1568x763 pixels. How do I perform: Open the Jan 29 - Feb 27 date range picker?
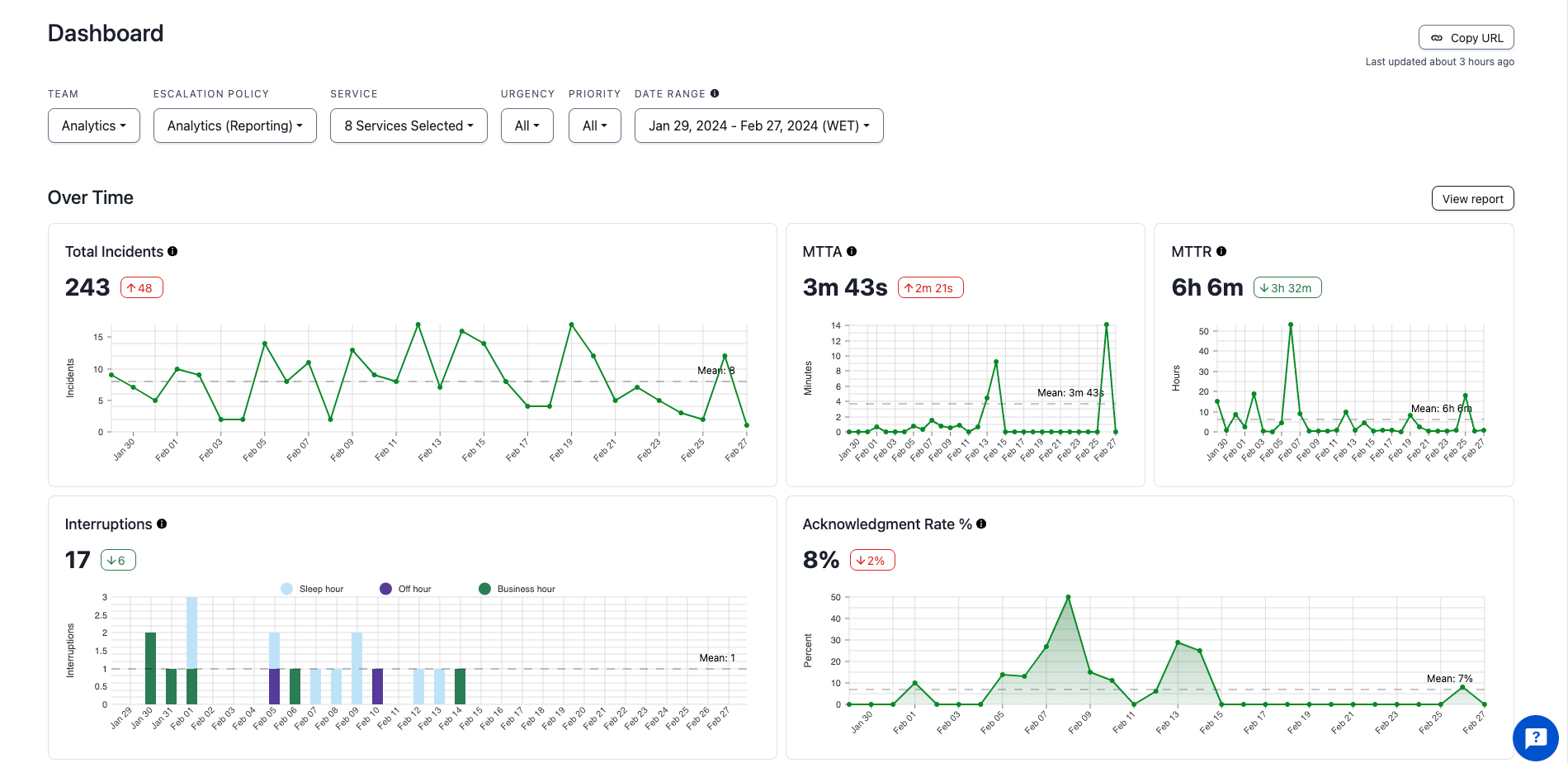(758, 126)
